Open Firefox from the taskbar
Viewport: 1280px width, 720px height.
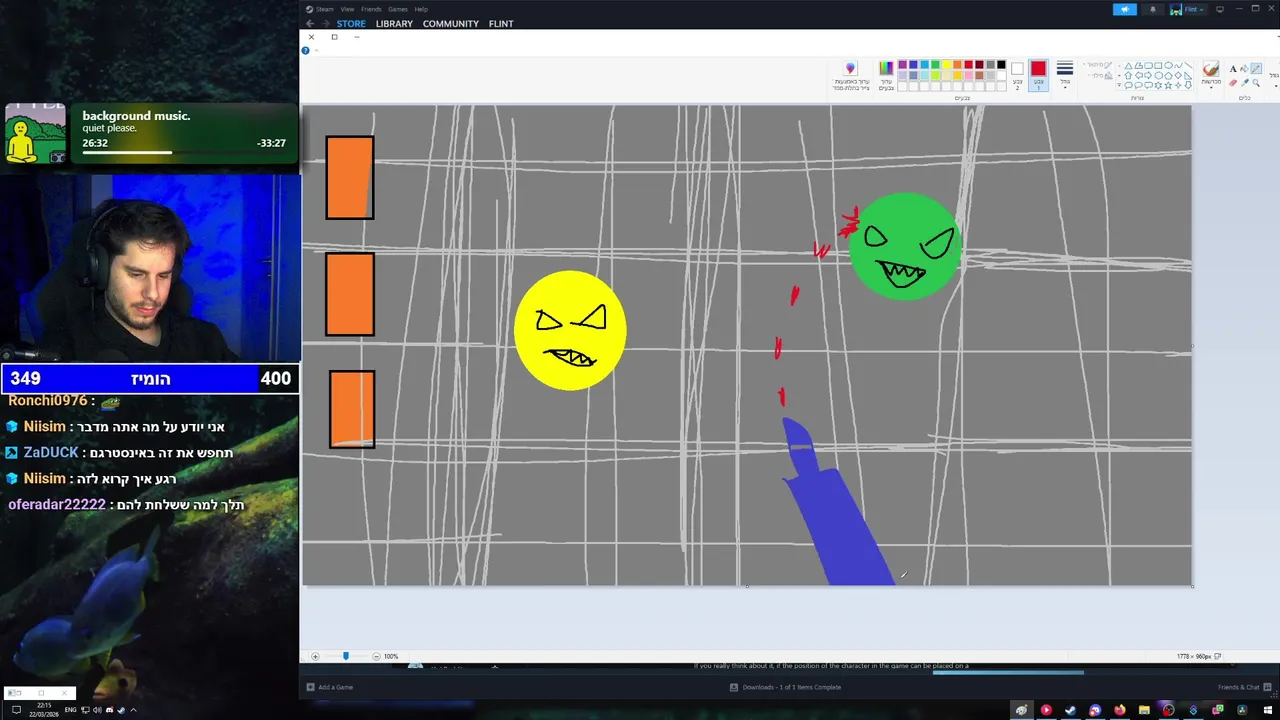(x=1119, y=710)
